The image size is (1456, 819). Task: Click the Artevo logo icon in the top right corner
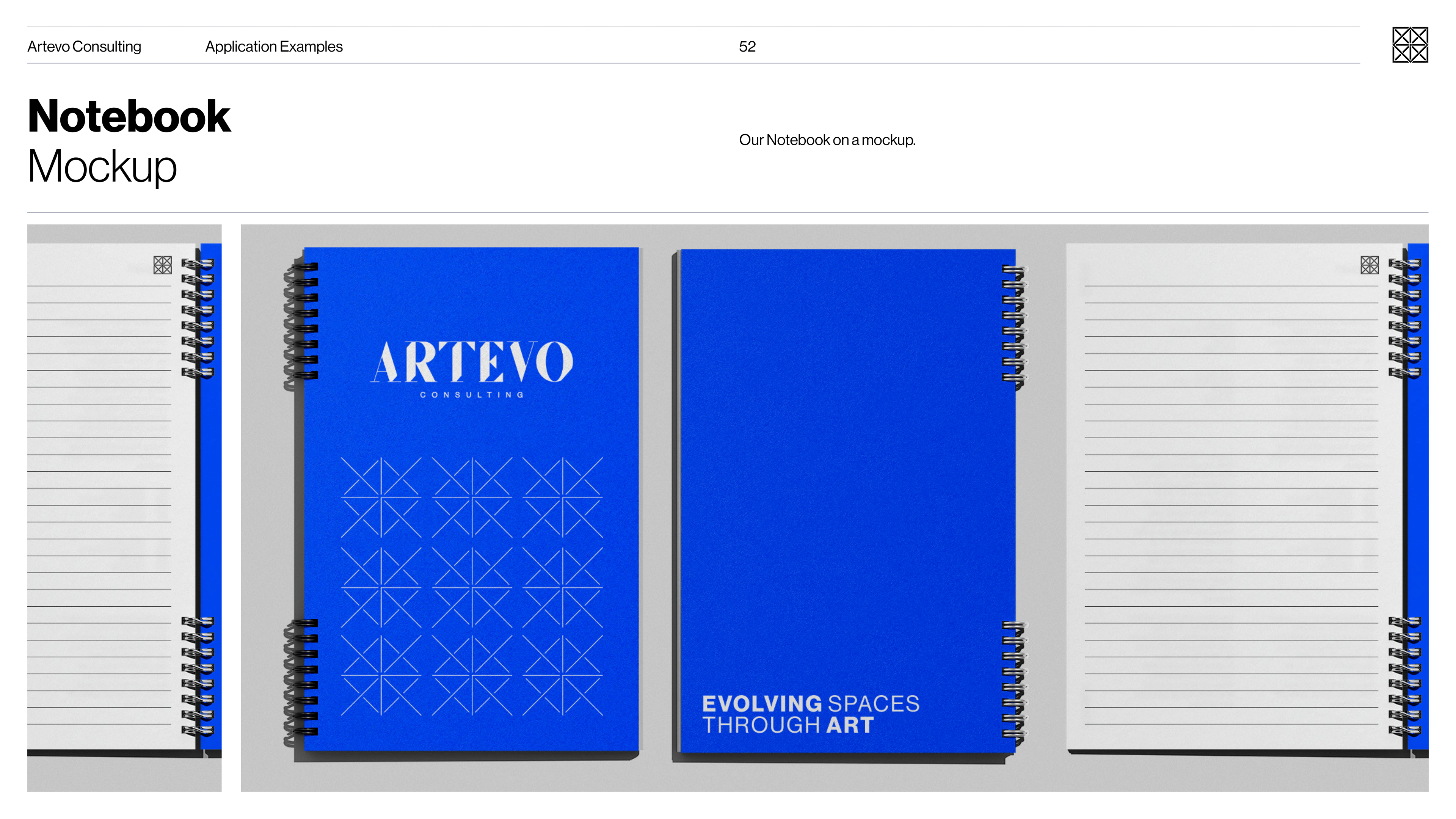(x=1410, y=45)
